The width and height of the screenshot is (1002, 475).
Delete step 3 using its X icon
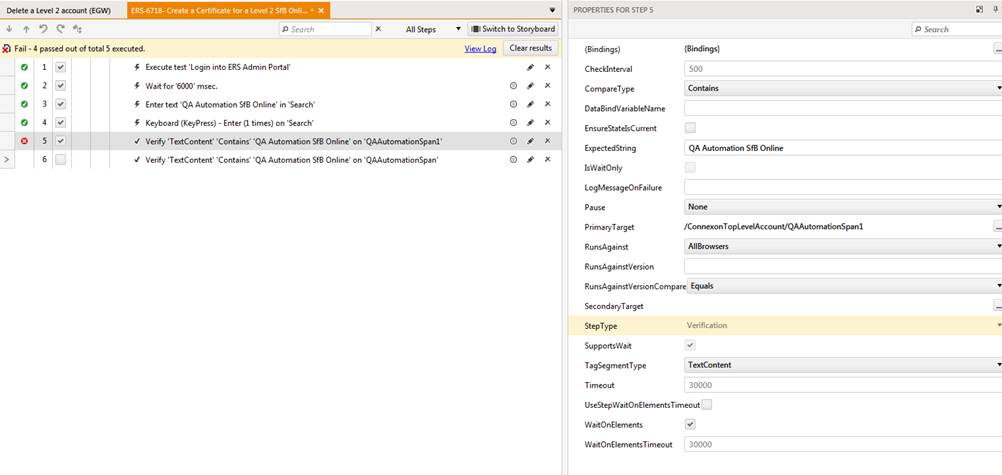tap(547, 104)
